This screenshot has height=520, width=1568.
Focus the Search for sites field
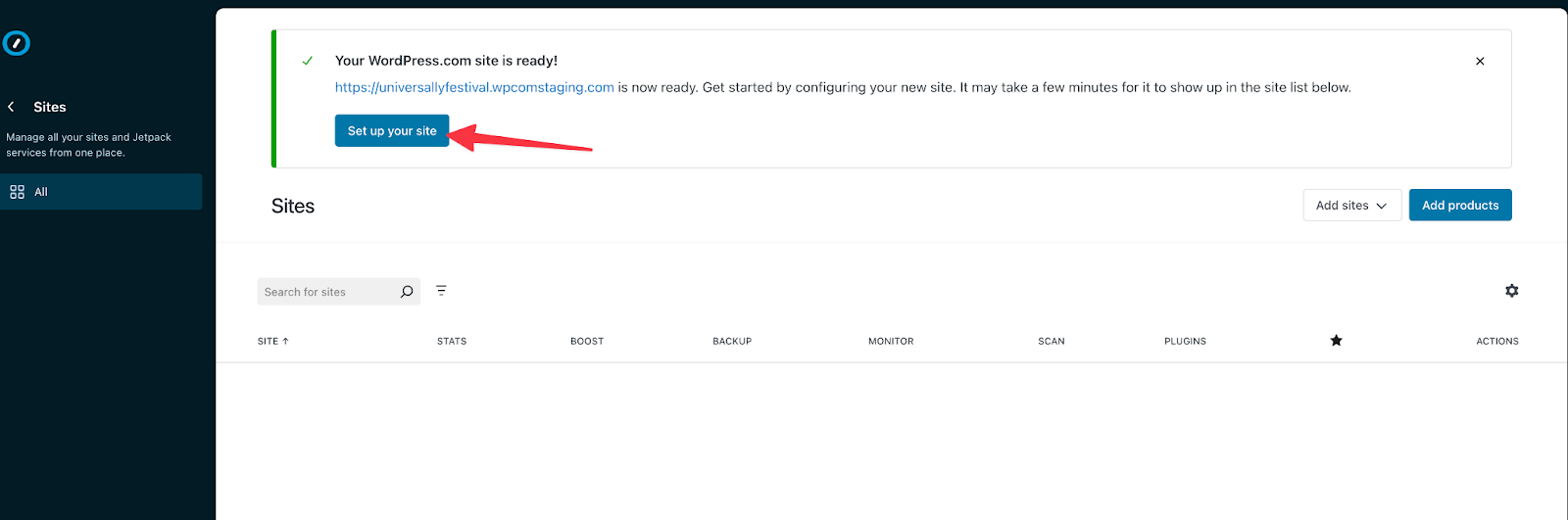[326, 292]
